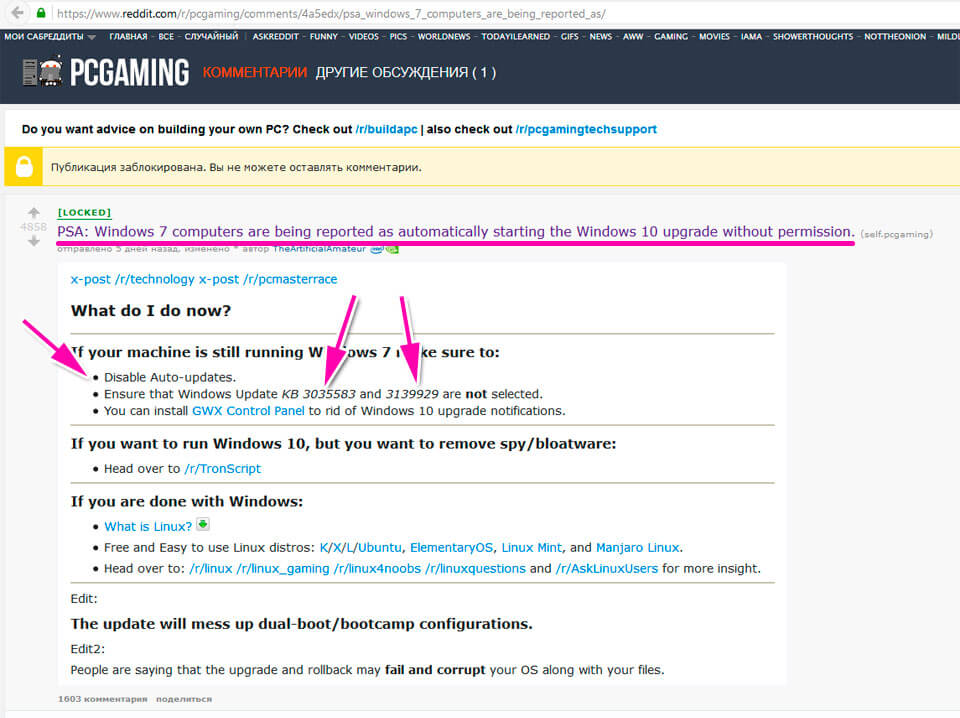This screenshot has width=960, height=718.
Task: Click the поделиться share link
Action: 184,698
